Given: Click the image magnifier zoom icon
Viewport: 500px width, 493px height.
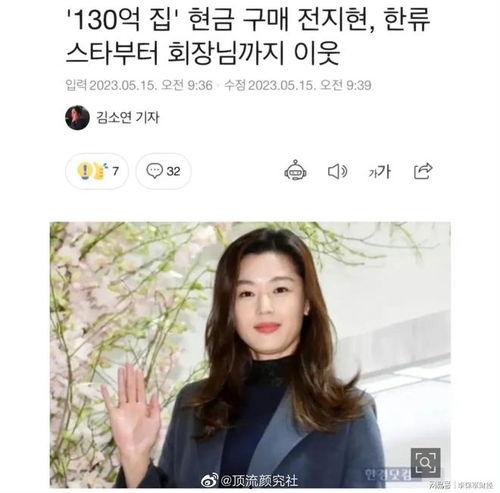Looking at the screenshot, I should click(x=425, y=463).
